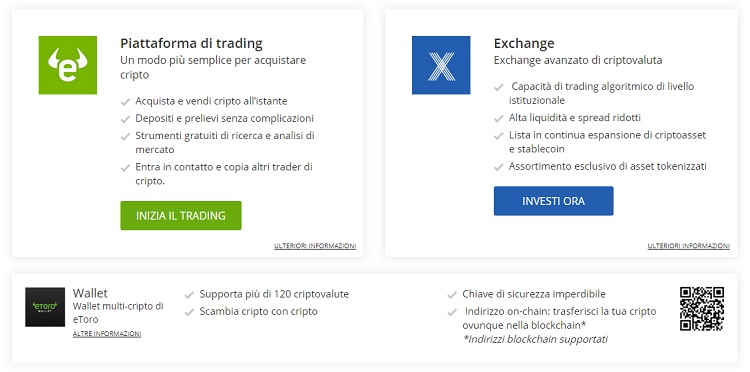Click the 'Exchange' heading
Screen dimensions: 750x372
tap(524, 44)
